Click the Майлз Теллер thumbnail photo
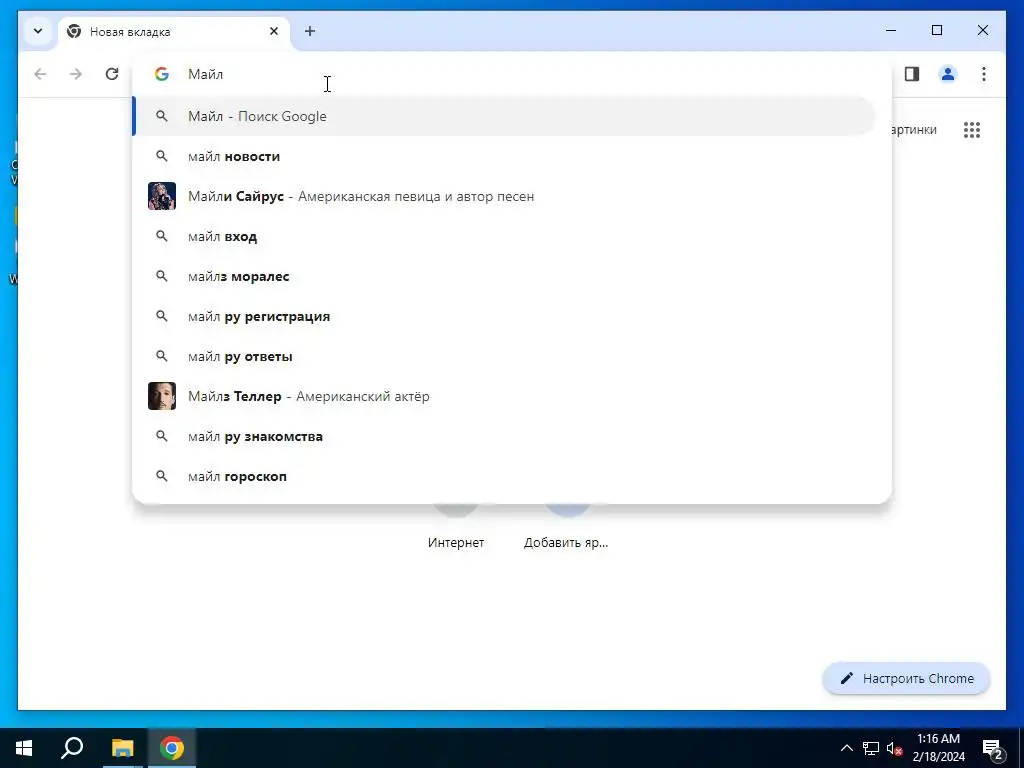1024x768 pixels. [162, 396]
